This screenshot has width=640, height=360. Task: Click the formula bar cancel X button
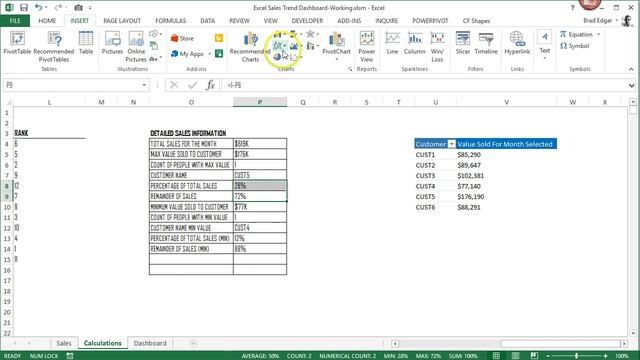tap(174, 85)
